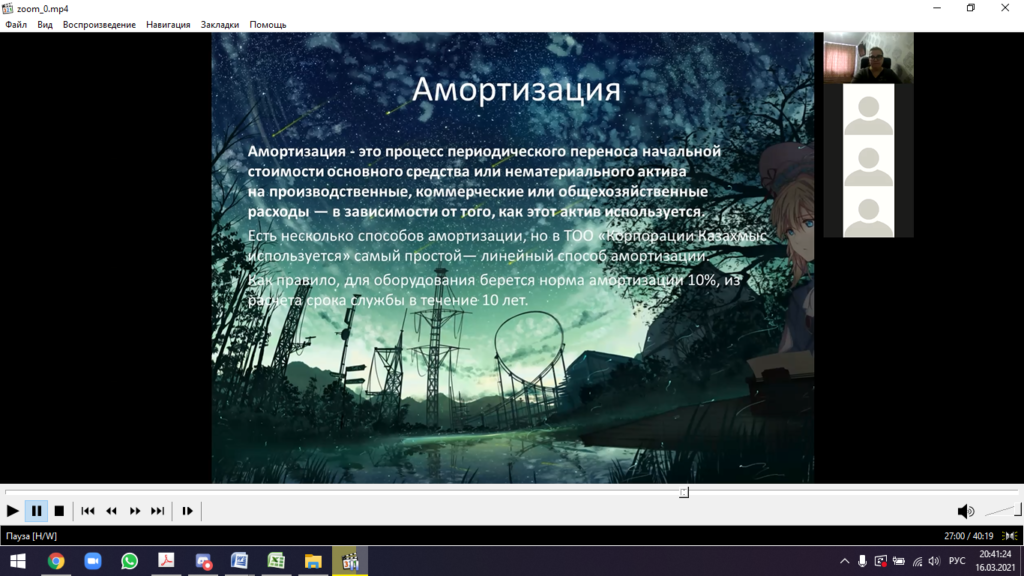1024x576 pixels.
Task: Open the Windows Start menu
Action: (18, 561)
